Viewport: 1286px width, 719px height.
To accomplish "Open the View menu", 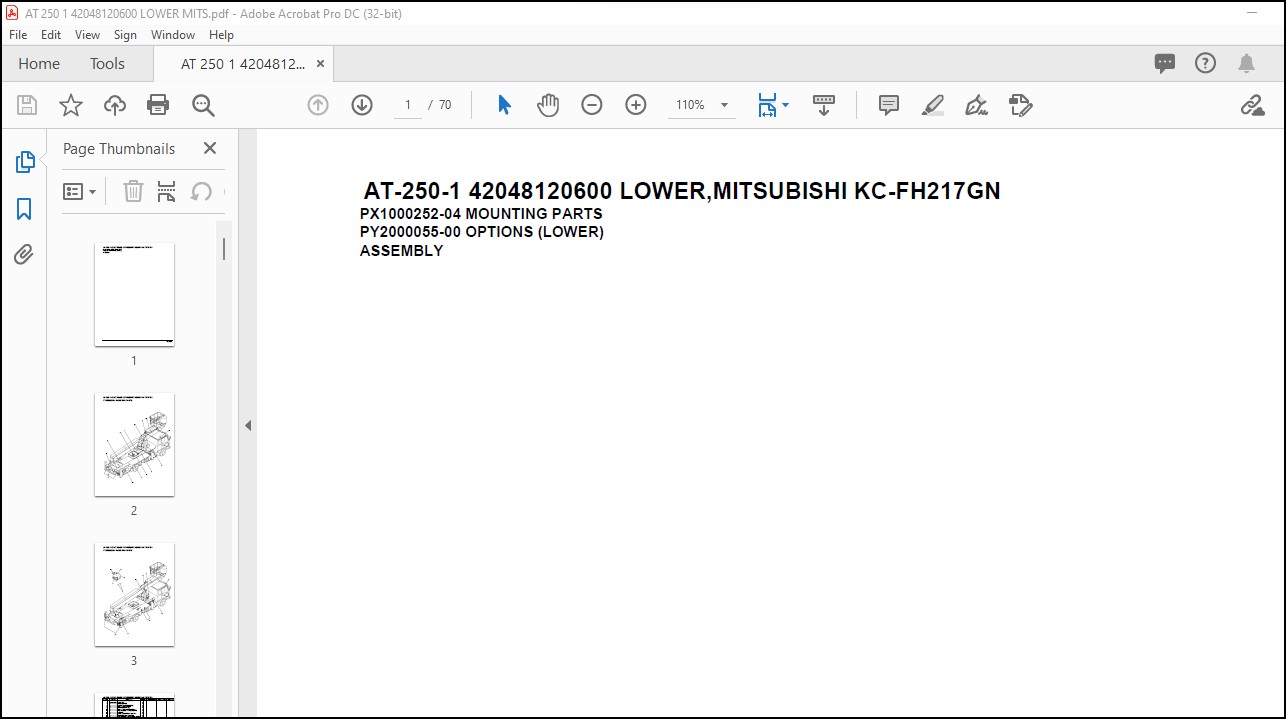I will click(x=88, y=34).
